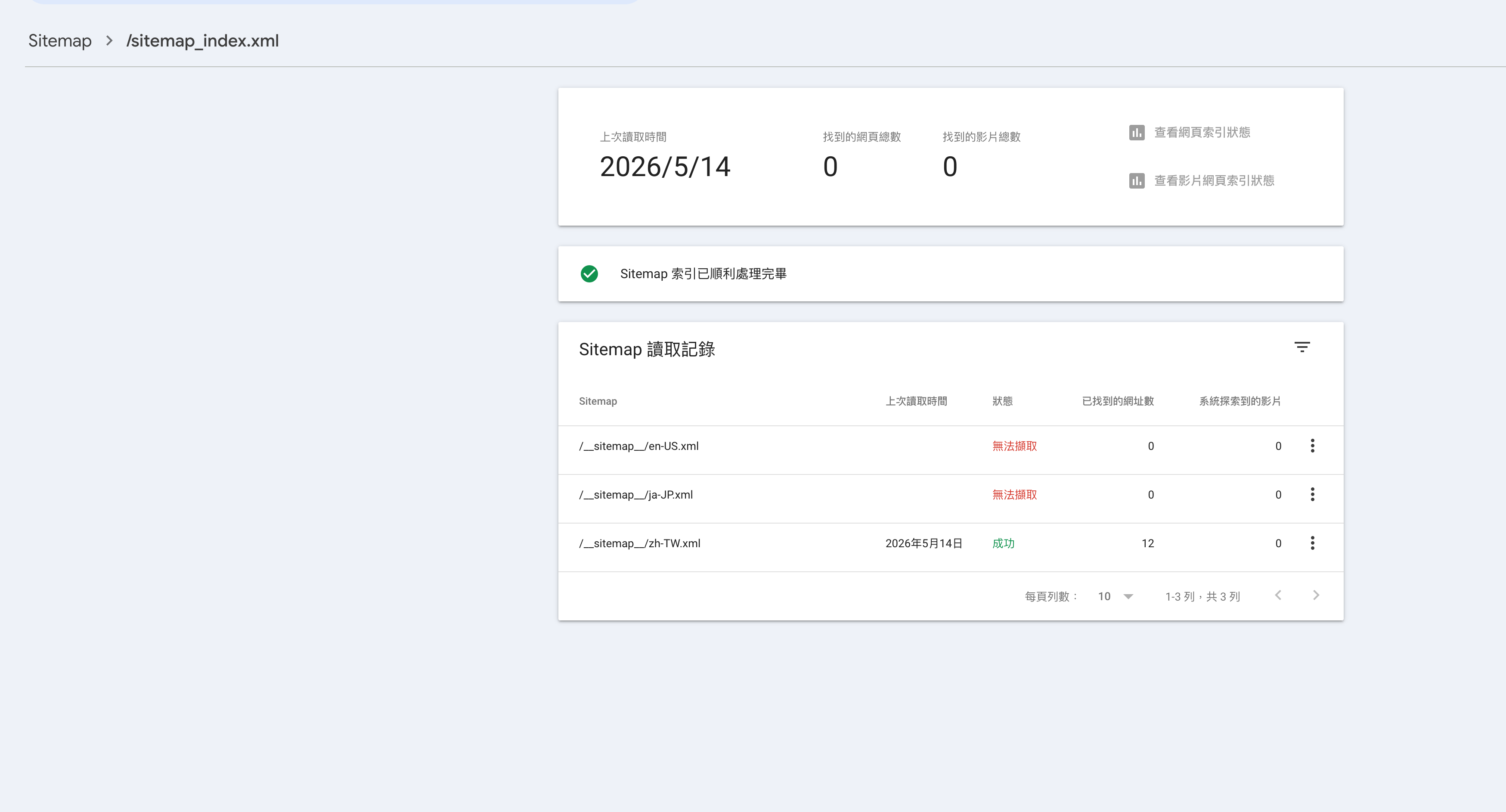The height and width of the screenshot is (812, 1506).
Task: Click 成功 status in zh-TW.xml row
Action: (1003, 543)
